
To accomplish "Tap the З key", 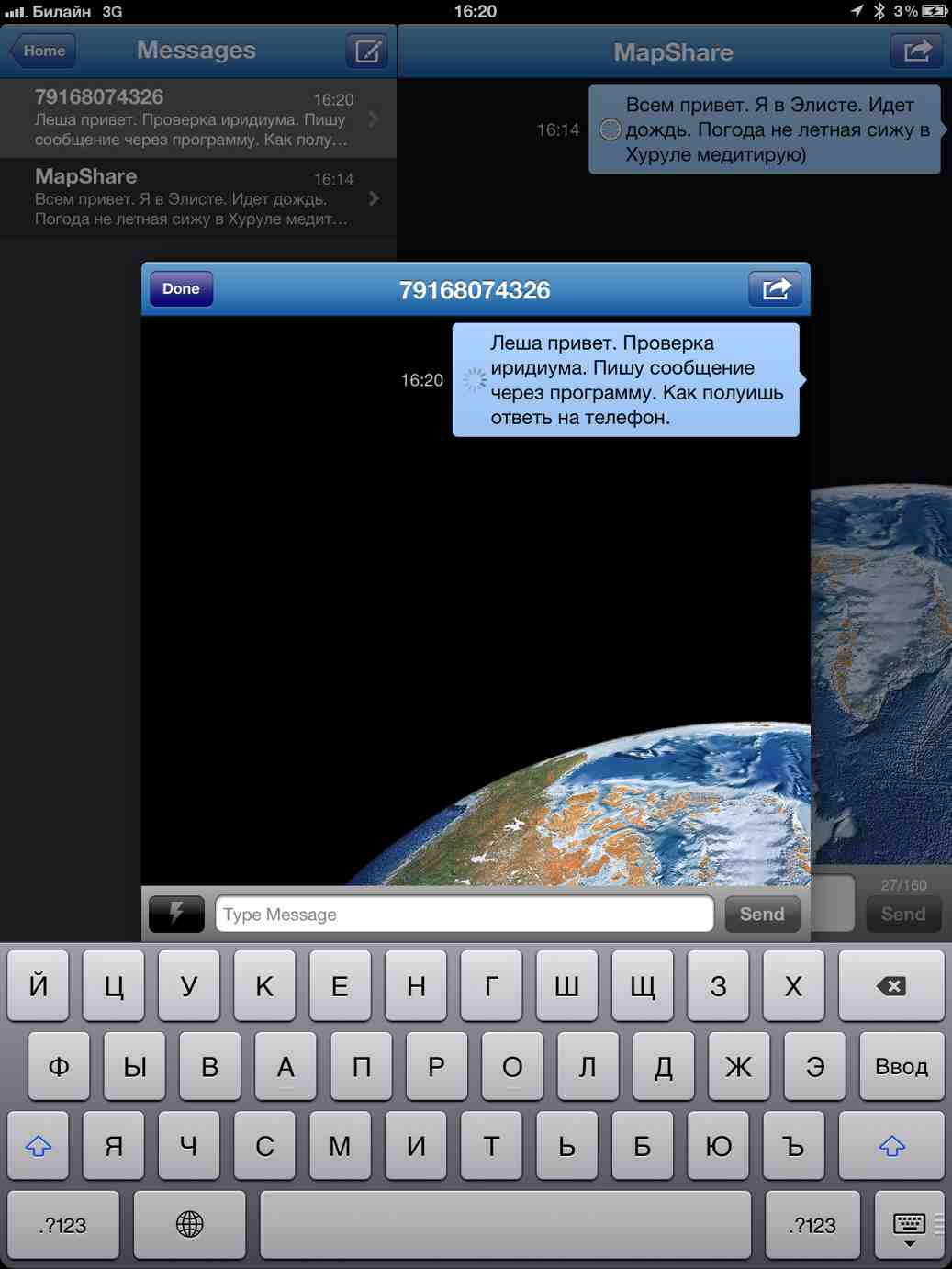I will coord(718,986).
